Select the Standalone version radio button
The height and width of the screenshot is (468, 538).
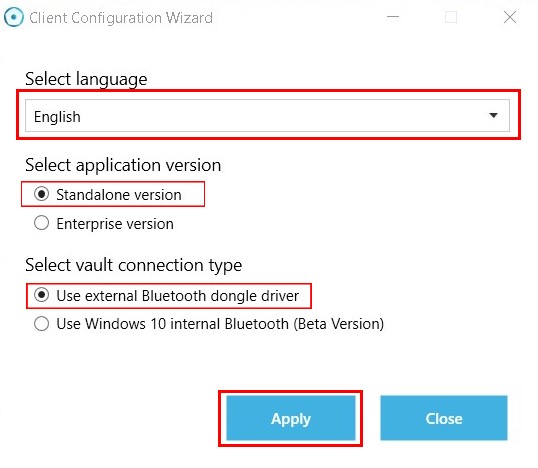coord(42,194)
